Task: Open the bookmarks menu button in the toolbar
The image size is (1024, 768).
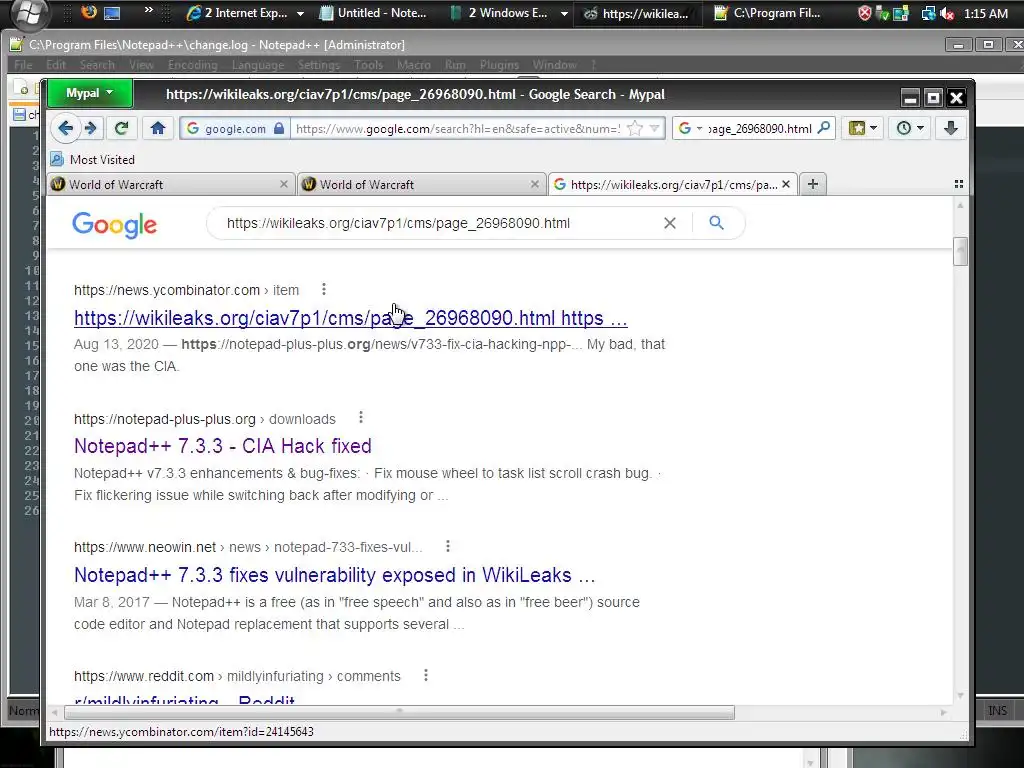Action: tap(862, 128)
